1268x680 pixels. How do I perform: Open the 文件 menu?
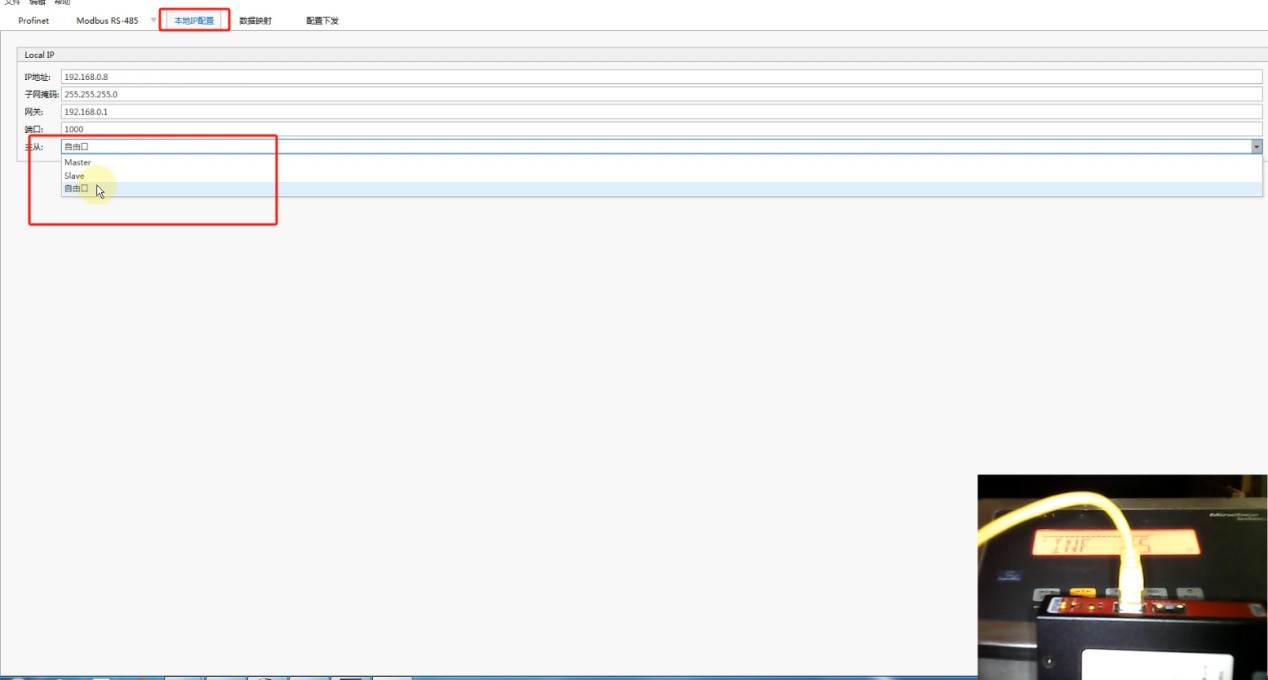(x=12, y=2)
